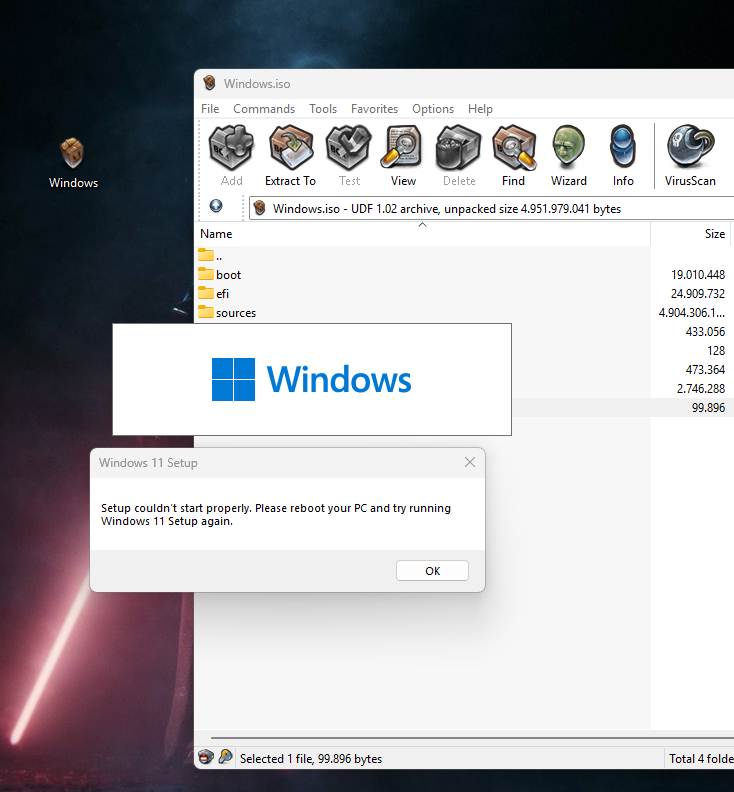Image resolution: width=734 pixels, height=792 pixels.
Task: Open the Help menu
Action: point(480,109)
